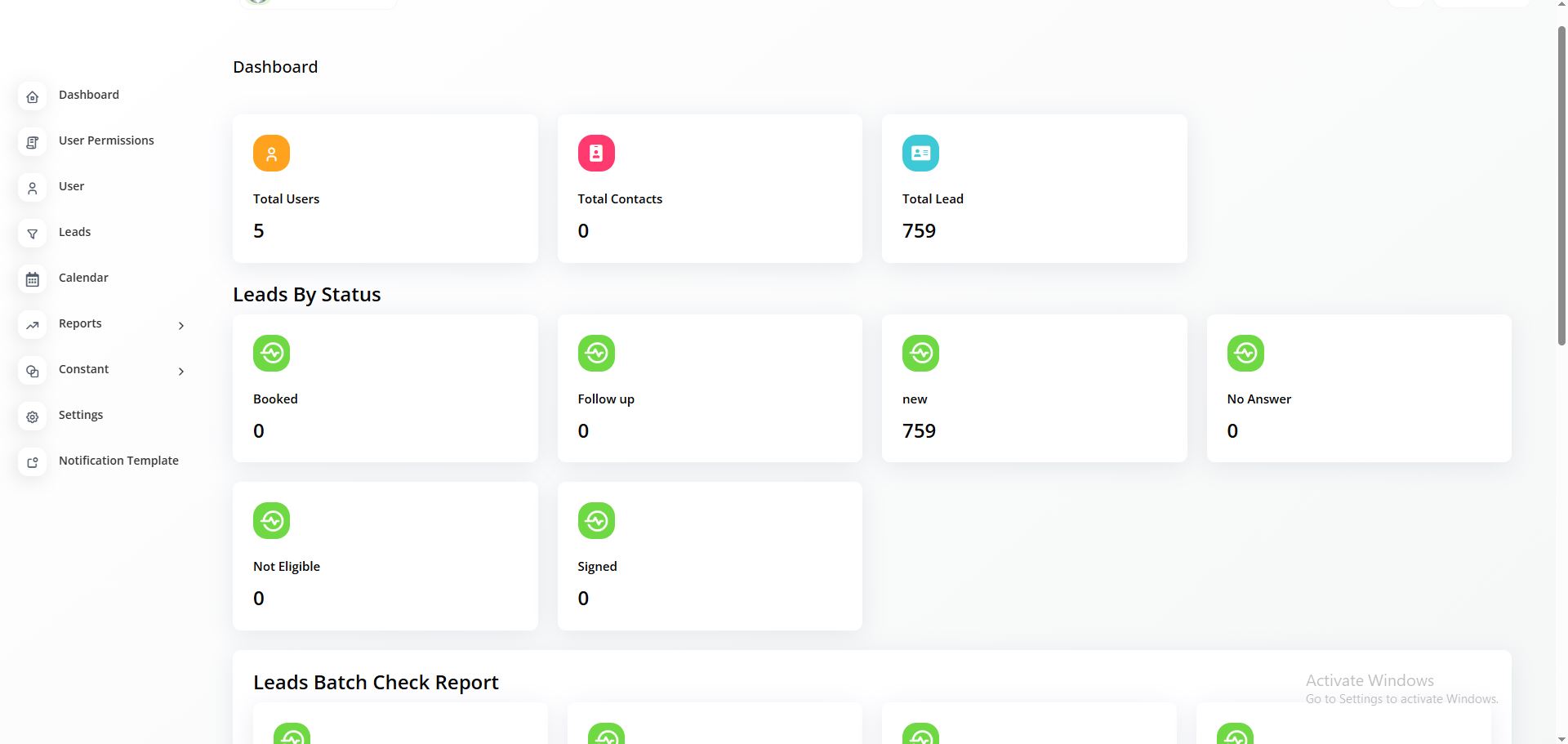Click the green Booked status icon
This screenshot has height=744, width=1568.
pyautogui.click(x=271, y=354)
